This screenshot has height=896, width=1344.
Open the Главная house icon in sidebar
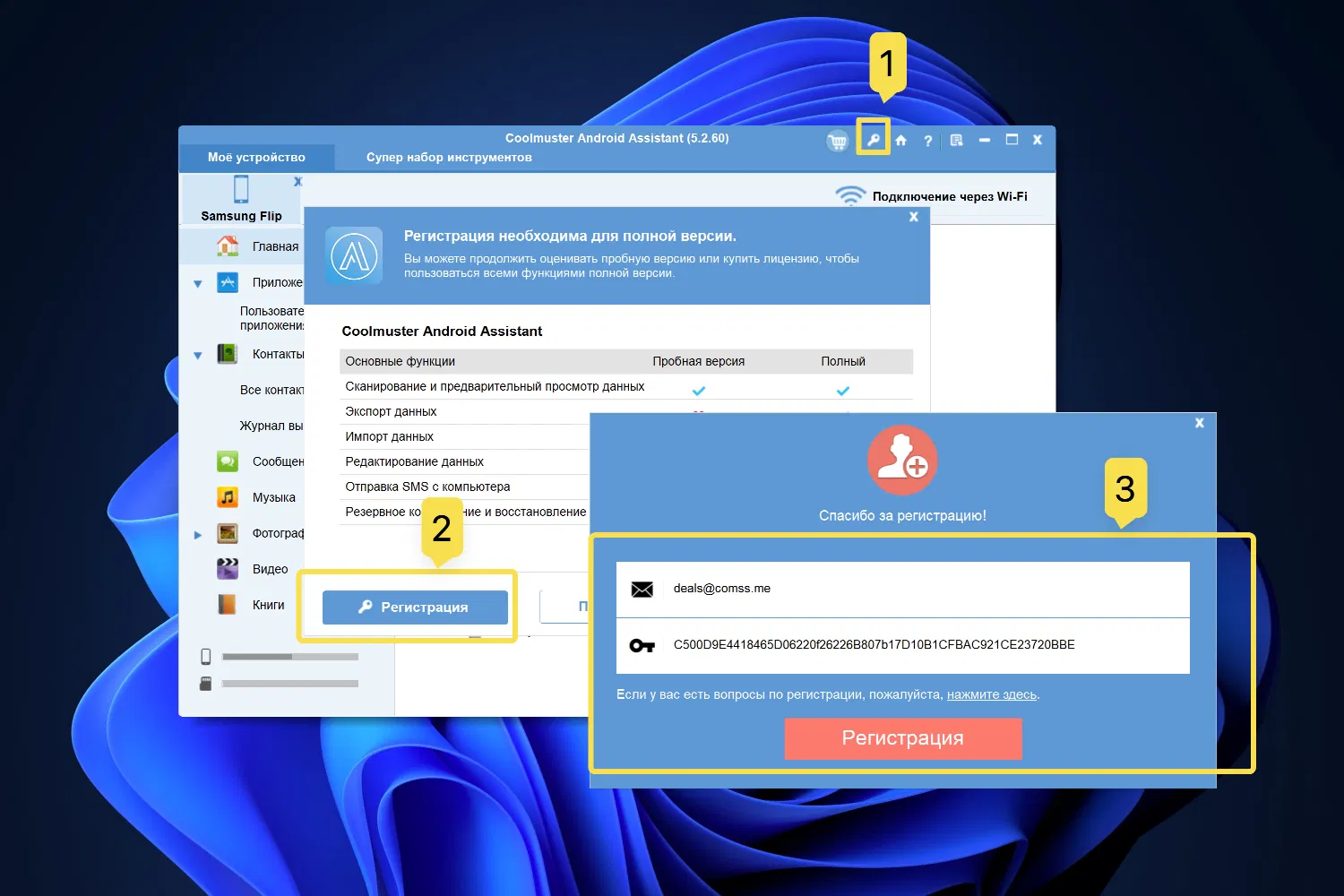(228, 246)
